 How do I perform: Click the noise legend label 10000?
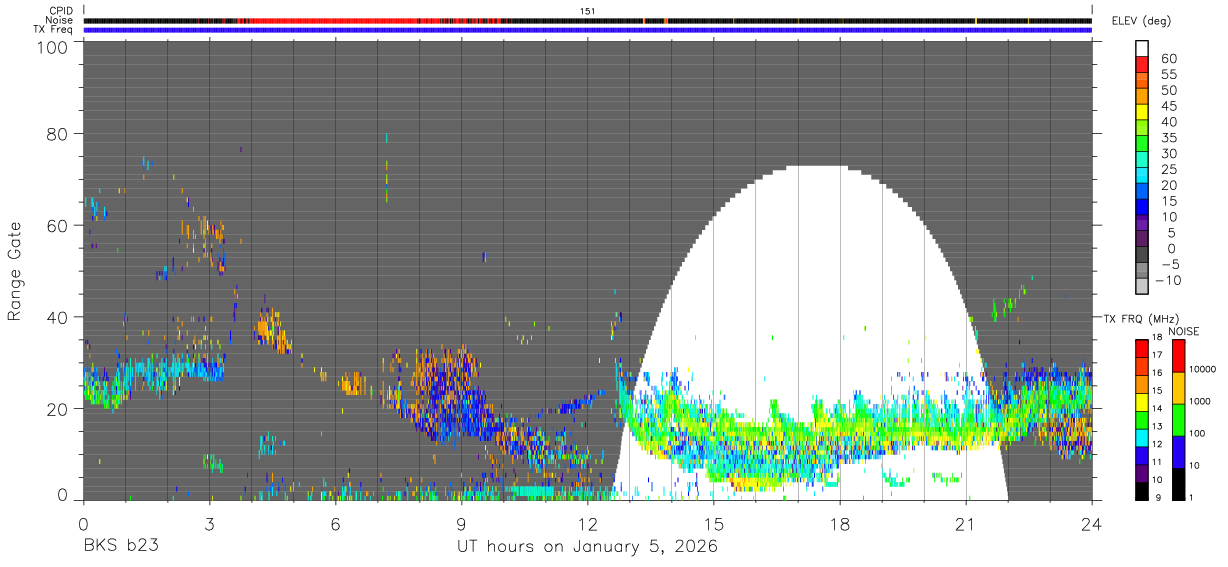coord(1204,369)
